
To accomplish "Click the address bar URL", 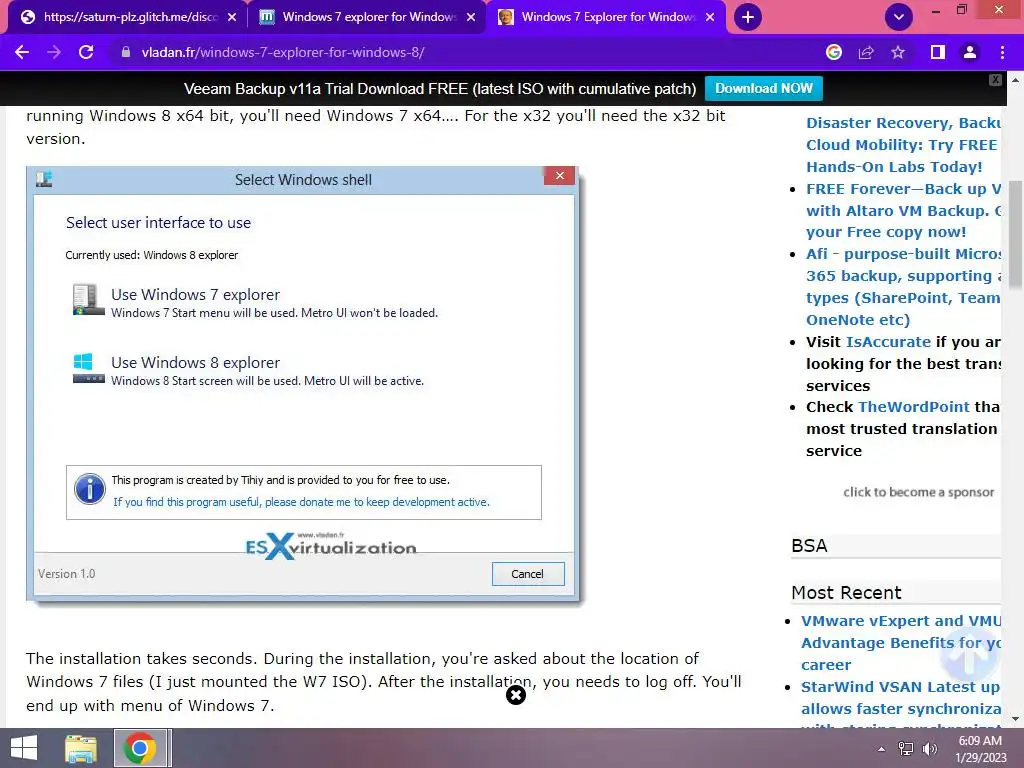I will (283, 52).
